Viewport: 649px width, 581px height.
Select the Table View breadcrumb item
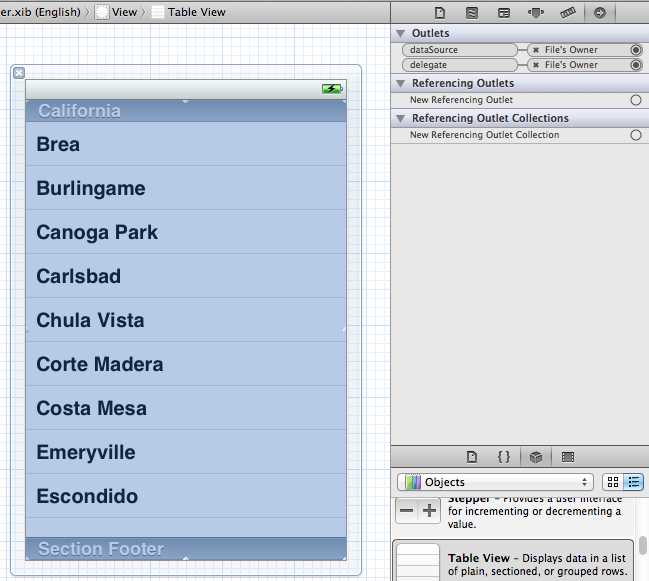tap(189, 12)
